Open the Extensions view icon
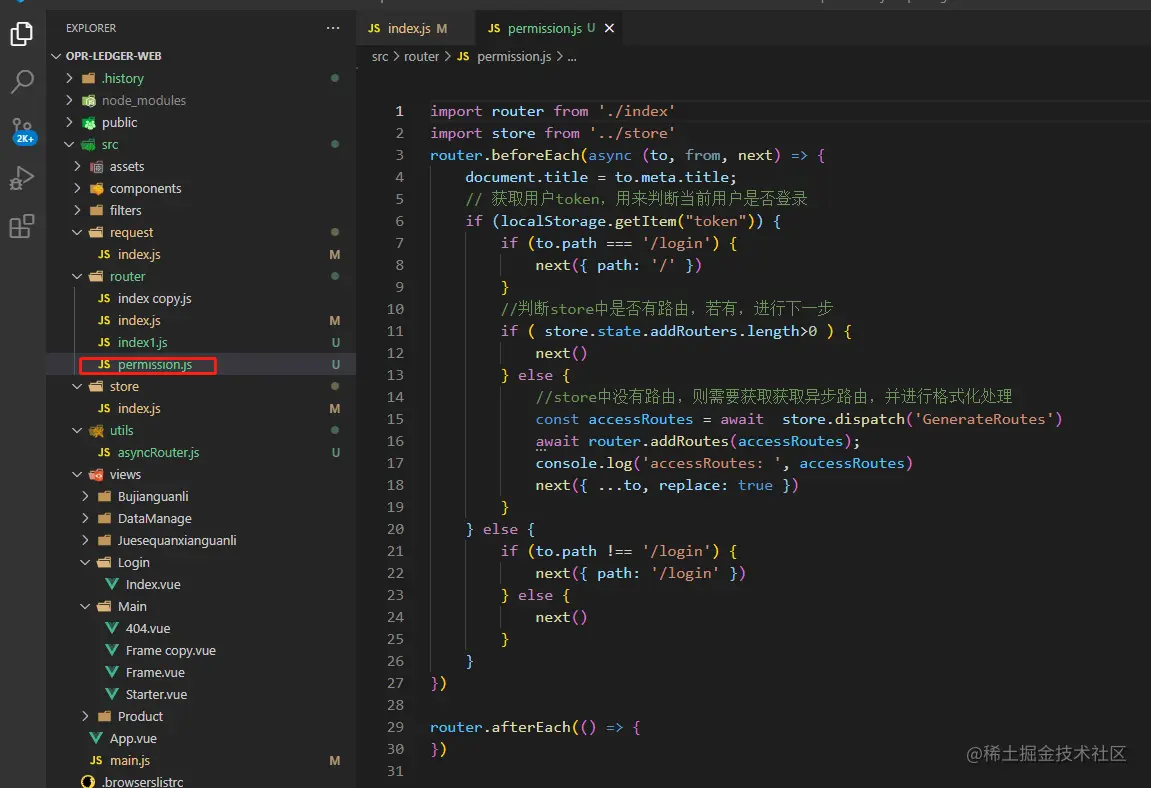This screenshot has width=1151, height=788. pyautogui.click(x=22, y=227)
